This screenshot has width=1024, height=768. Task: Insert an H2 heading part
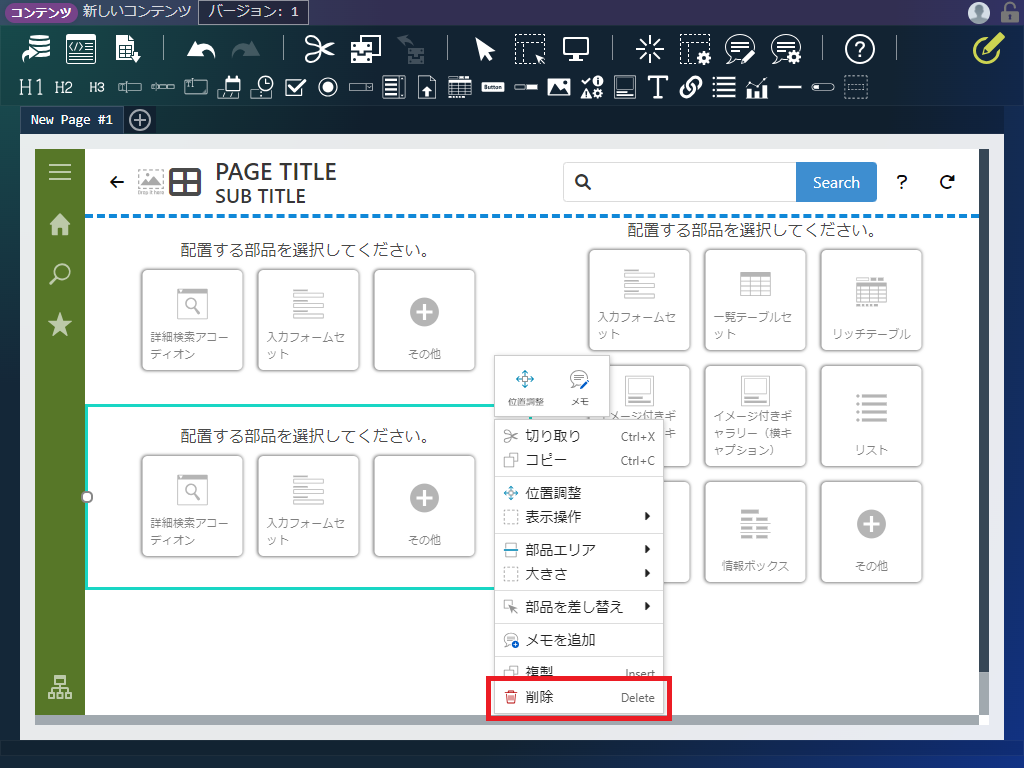pyautogui.click(x=63, y=87)
